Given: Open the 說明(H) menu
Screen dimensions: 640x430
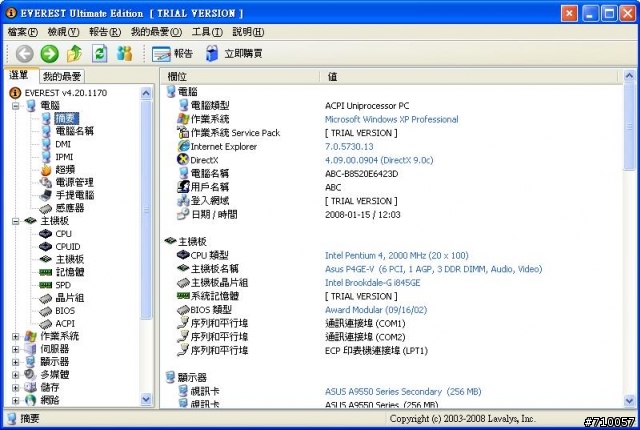Looking at the screenshot, I should [x=248, y=31].
